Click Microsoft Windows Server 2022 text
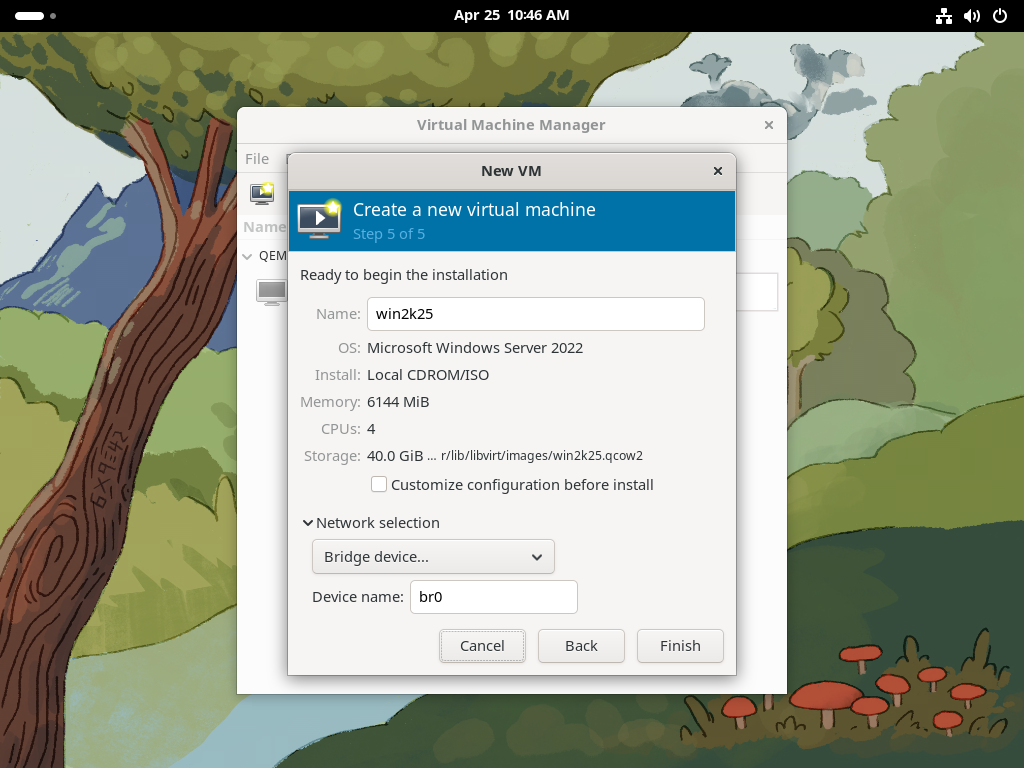Viewport: 1024px width, 768px height. [475, 348]
